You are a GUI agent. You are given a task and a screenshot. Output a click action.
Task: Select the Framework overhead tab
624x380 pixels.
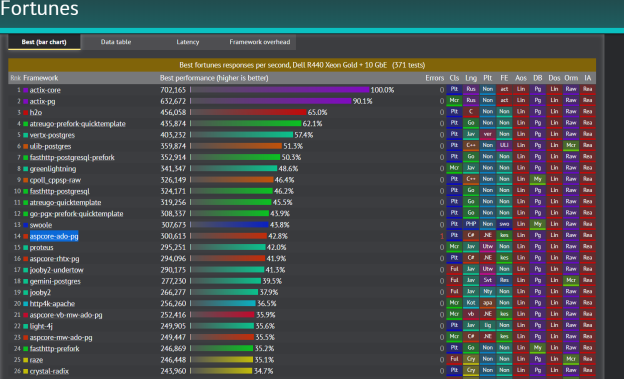259,42
